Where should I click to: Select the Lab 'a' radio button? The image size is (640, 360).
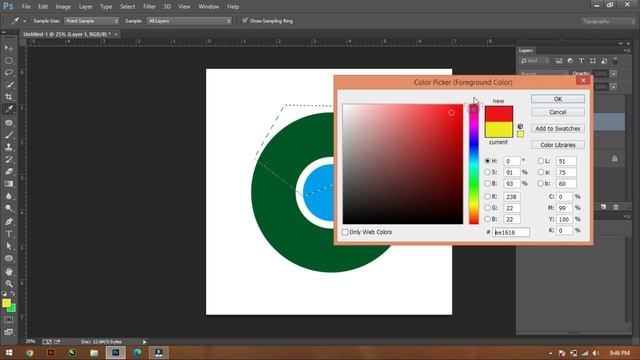(540, 172)
